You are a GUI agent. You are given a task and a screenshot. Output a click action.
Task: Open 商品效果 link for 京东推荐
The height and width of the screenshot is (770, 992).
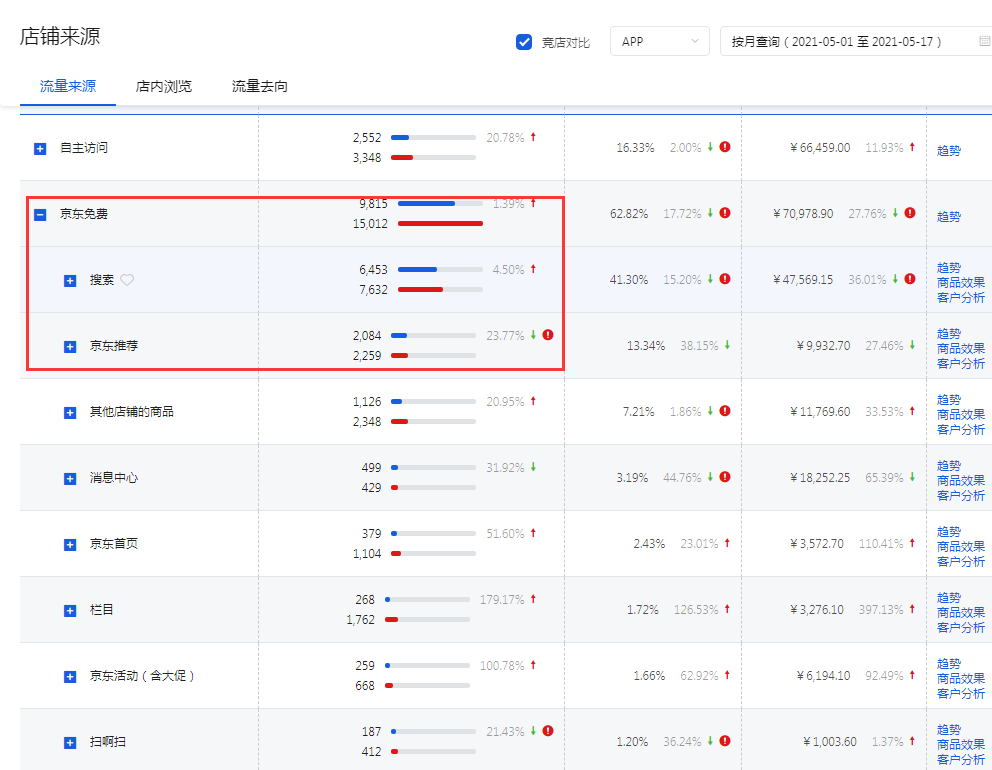tap(961, 349)
